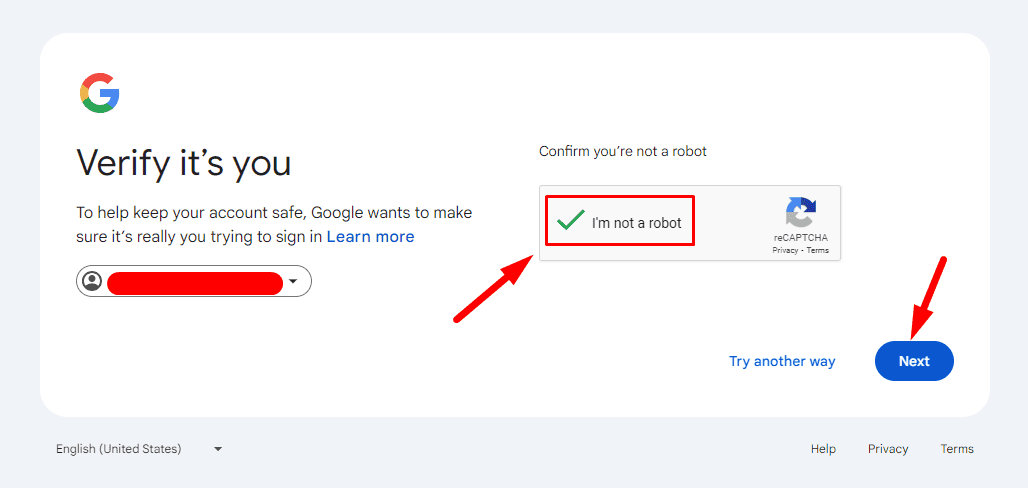The height and width of the screenshot is (488, 1028).
Task: Open reCAPTCHA Terms link in the widget
Action: pyautogui.click(x=818, y=250)
